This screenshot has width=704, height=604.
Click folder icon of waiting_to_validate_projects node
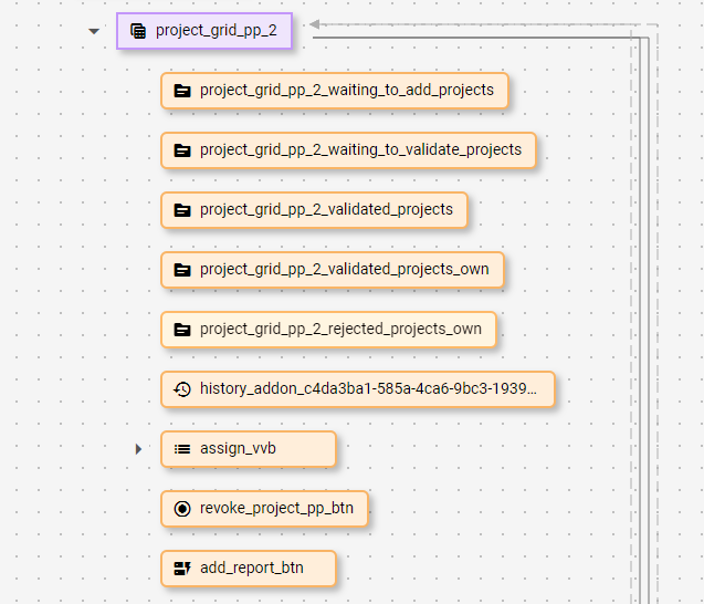point(182,150)
